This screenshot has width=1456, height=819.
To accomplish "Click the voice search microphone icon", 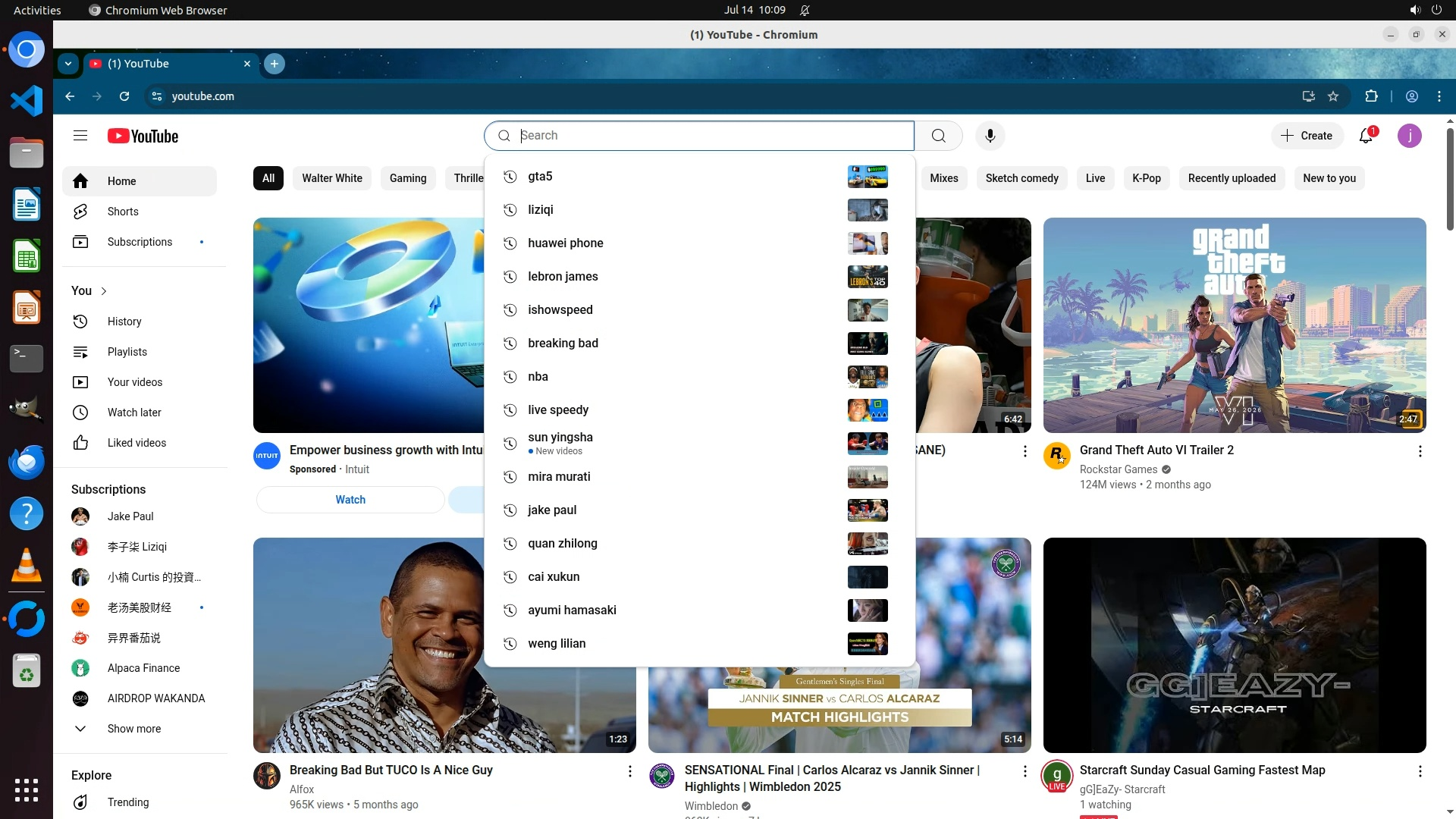I will click(x=990, y=136).
